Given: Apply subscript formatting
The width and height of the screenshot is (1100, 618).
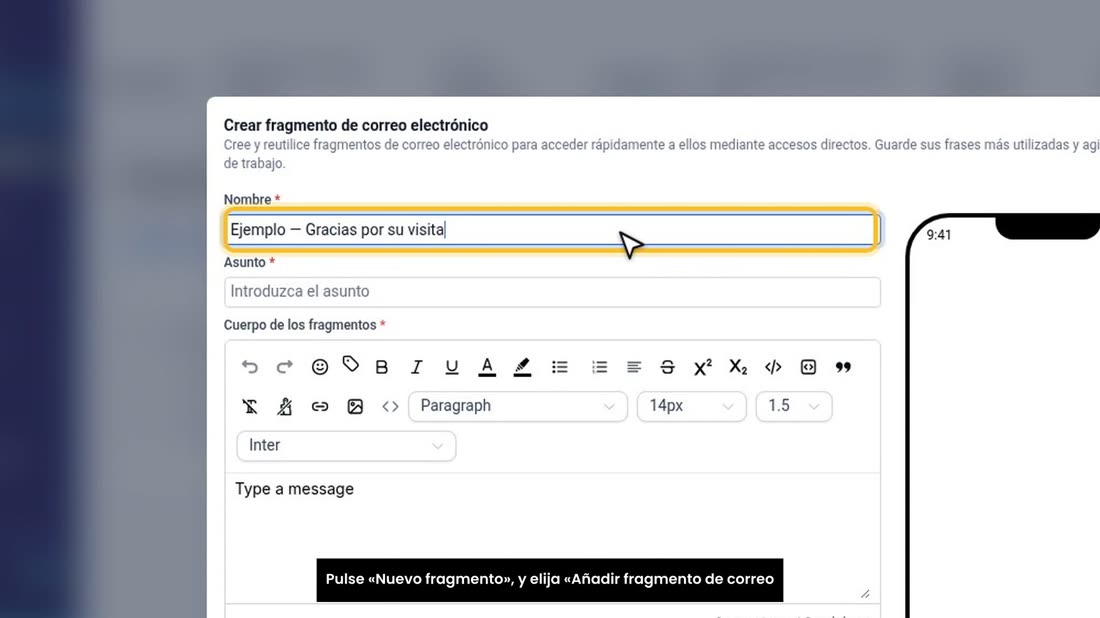Looking at the screenshot, I should pyautogui.click(x=738, y=367).
